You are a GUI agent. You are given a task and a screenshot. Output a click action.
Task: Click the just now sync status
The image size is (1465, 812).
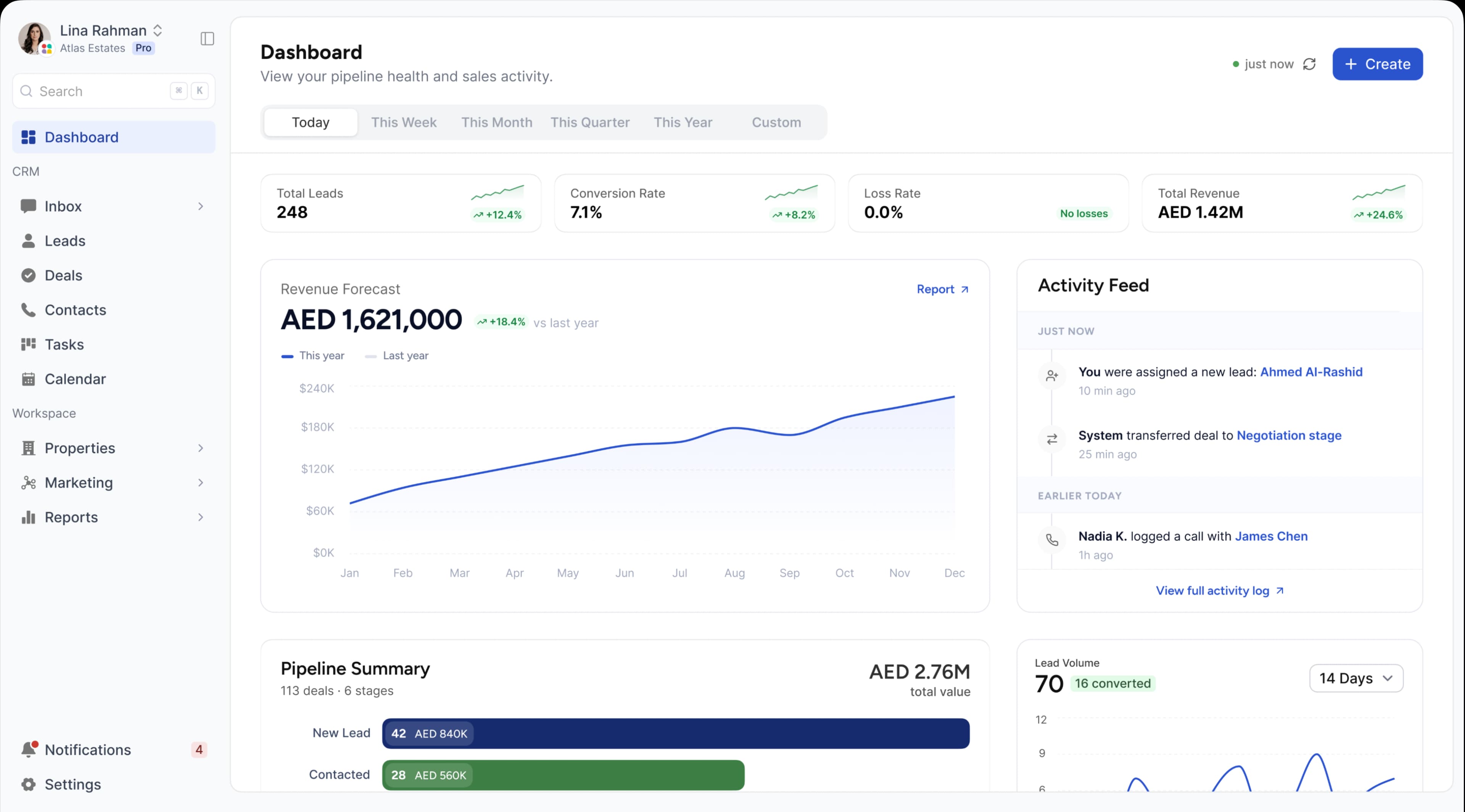click(1263, 64)
